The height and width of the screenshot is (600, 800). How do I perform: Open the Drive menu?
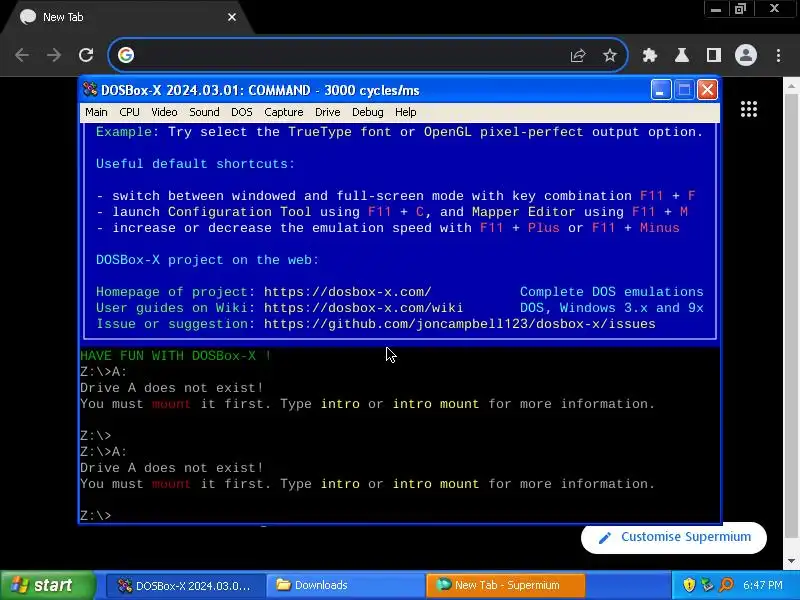click(x=328, y=112)
